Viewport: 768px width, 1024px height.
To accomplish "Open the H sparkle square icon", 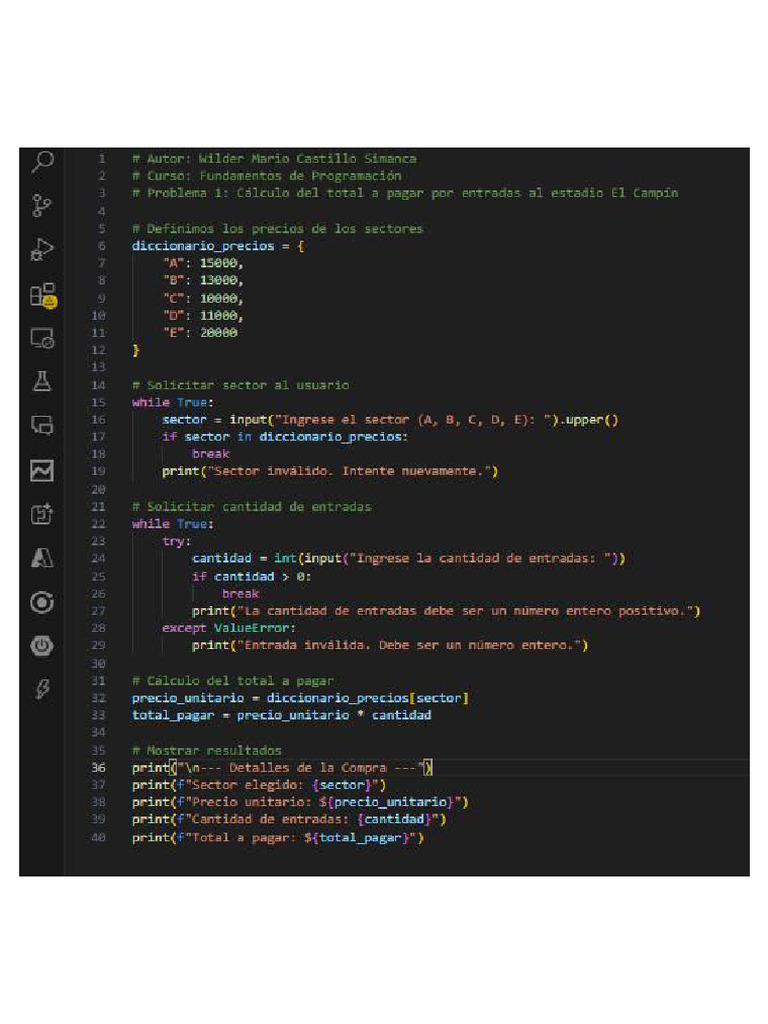I will tap(42, 514).
